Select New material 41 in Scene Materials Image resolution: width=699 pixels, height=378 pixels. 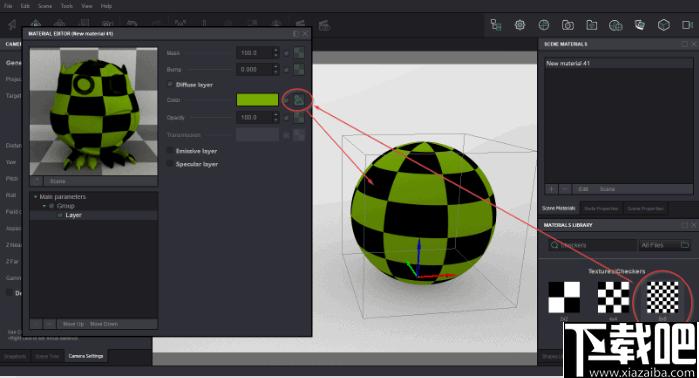click(619, 63)
